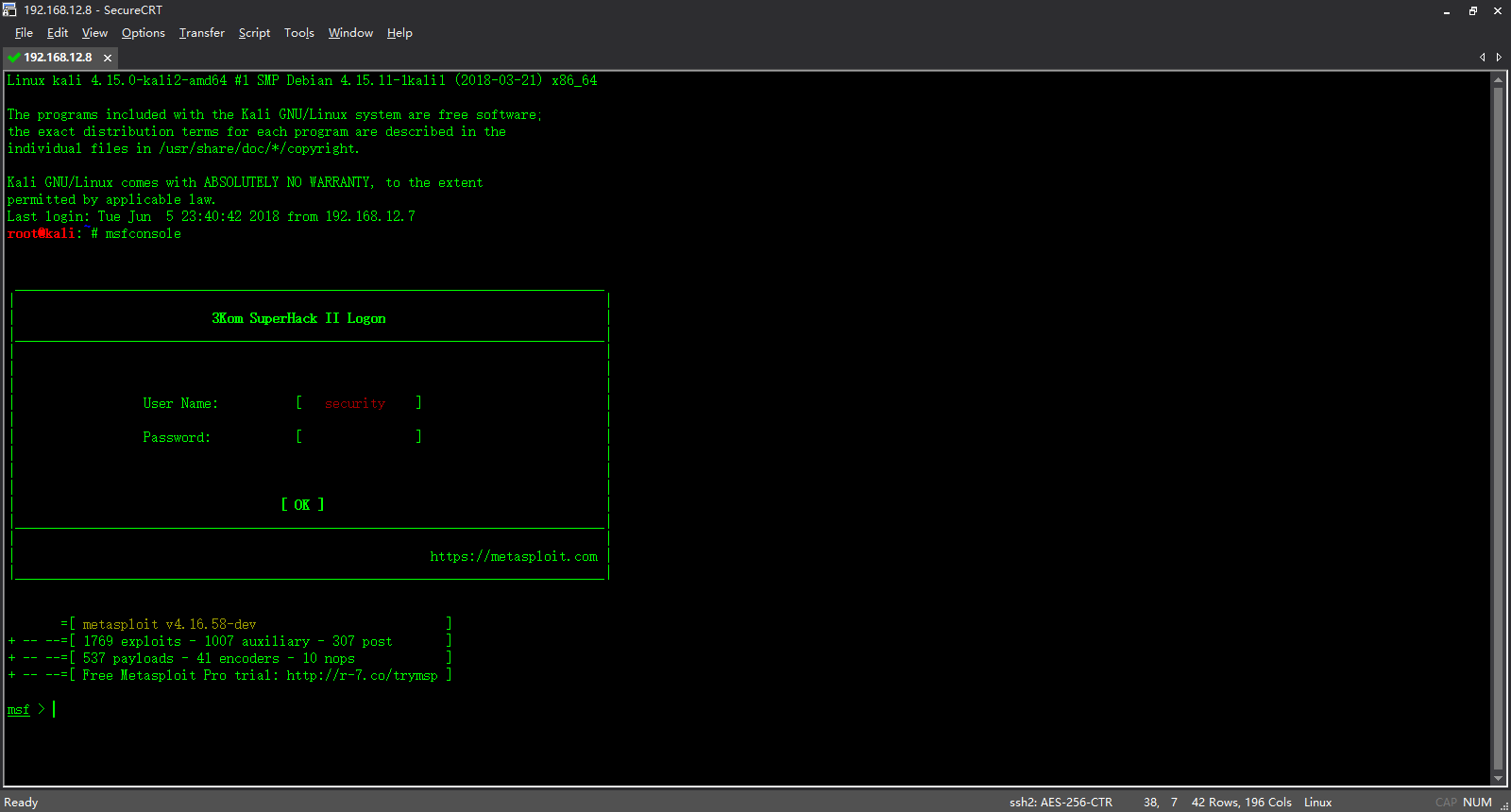Viewport: 1511px width, 812px height.
Task: Click the http://r-7.co/trymsp trial link
Action: point(363,675)
